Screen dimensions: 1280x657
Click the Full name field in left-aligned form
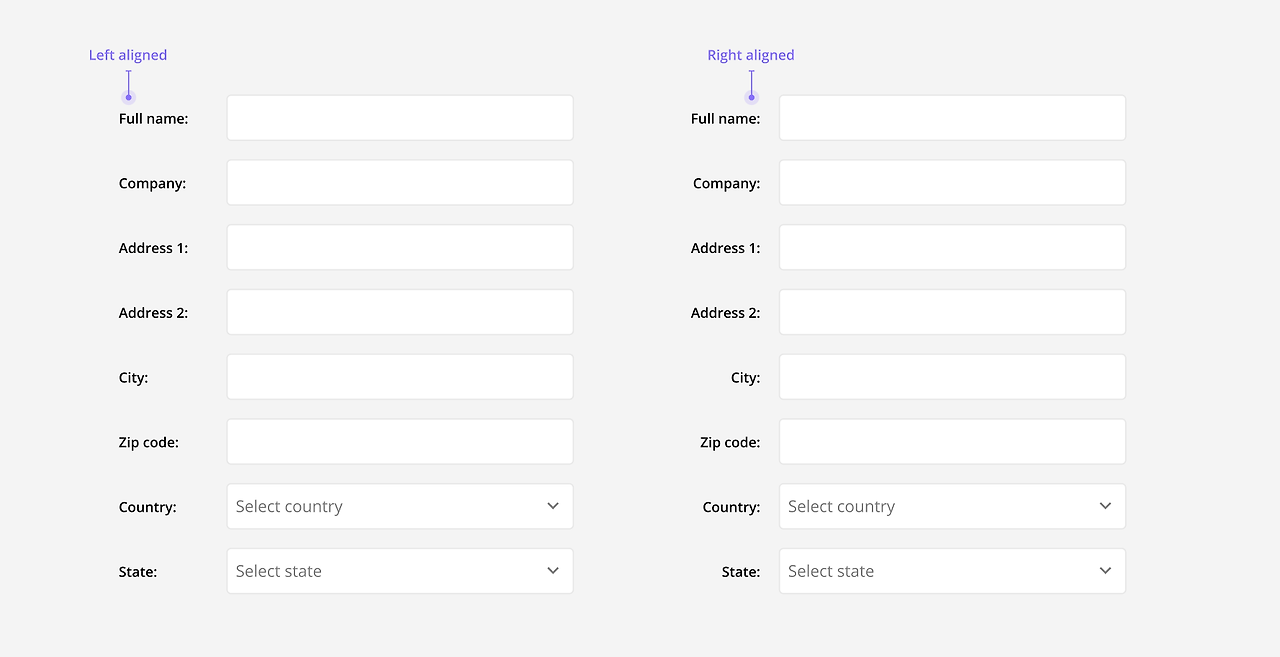point(400,118)
